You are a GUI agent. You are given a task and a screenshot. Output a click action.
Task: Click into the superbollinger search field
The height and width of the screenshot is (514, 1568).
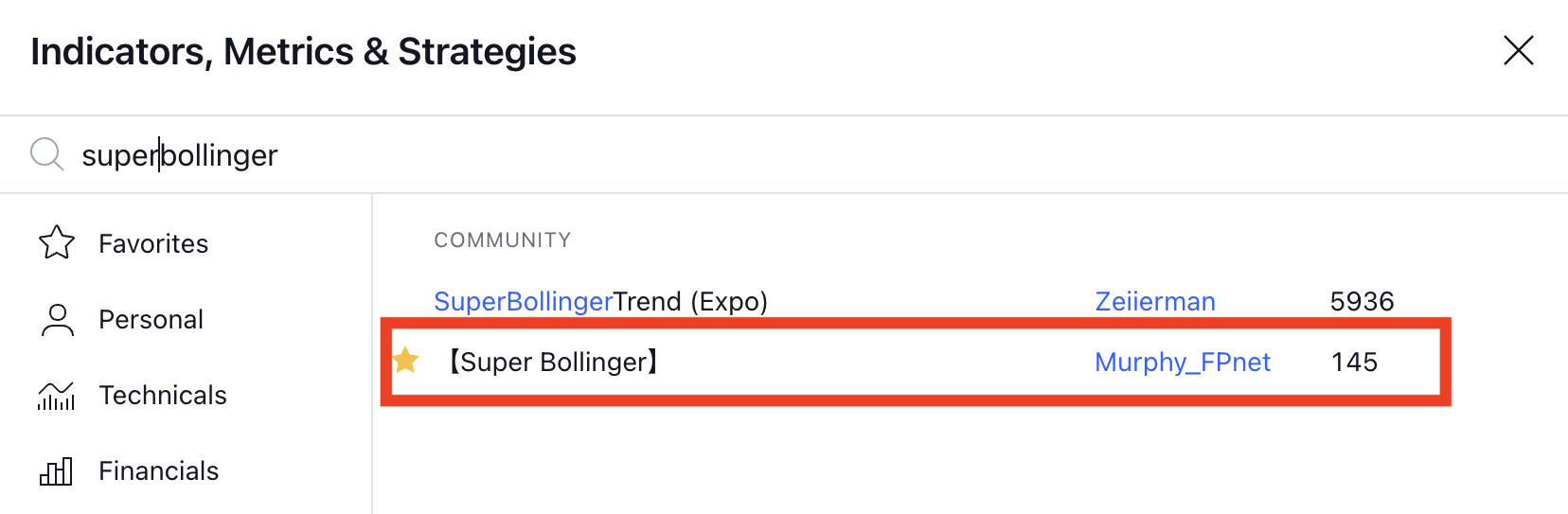tap(663, 154)
